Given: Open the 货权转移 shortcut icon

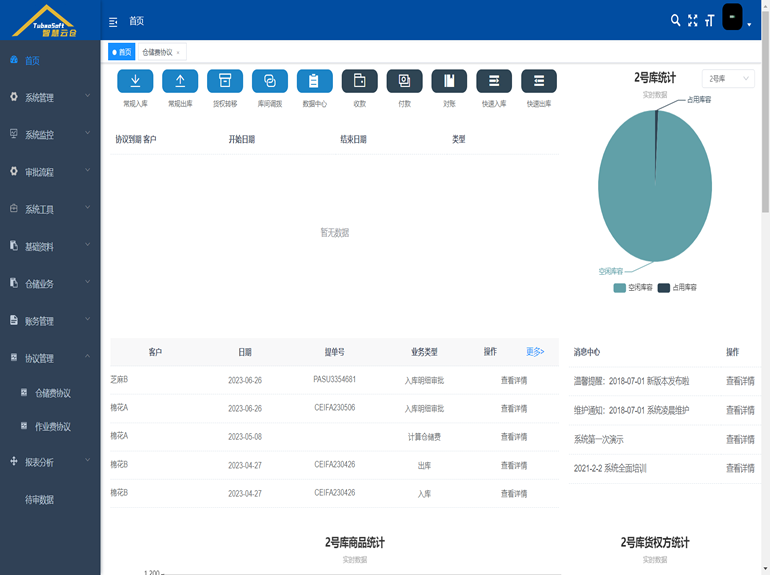Looking at the screenshot, I should point(225,82).
